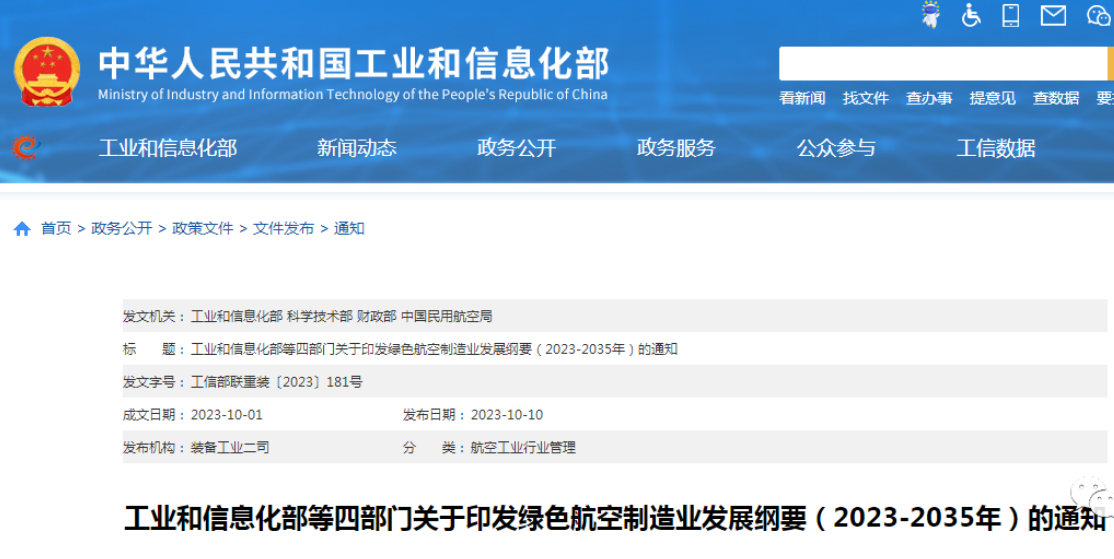This screenshot has height=559, width=1114.
Task: Open 公众参与 navigation menu
Action: tap(836, 148)
